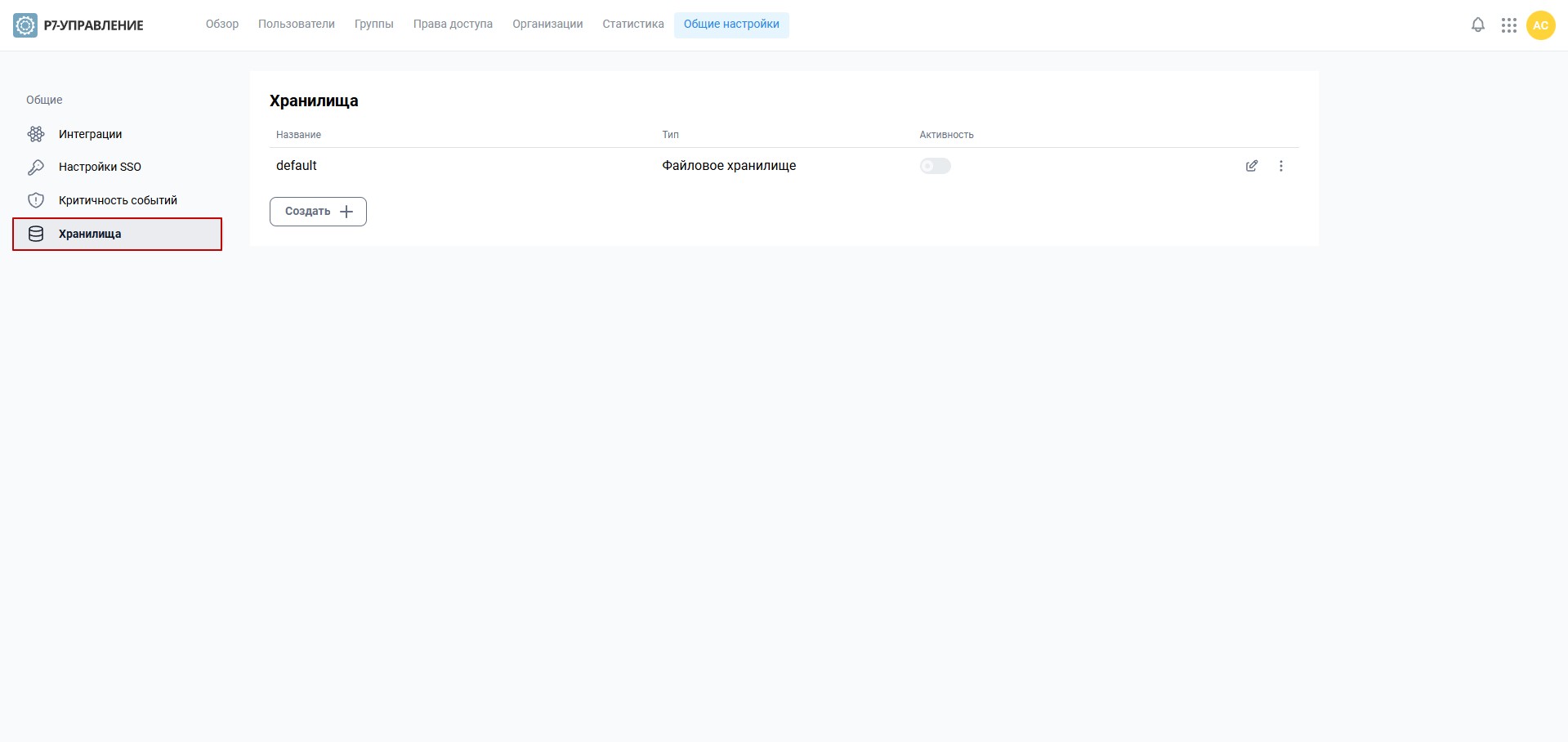
Task: Open the apps grid menu
Action: point(1508,25)
